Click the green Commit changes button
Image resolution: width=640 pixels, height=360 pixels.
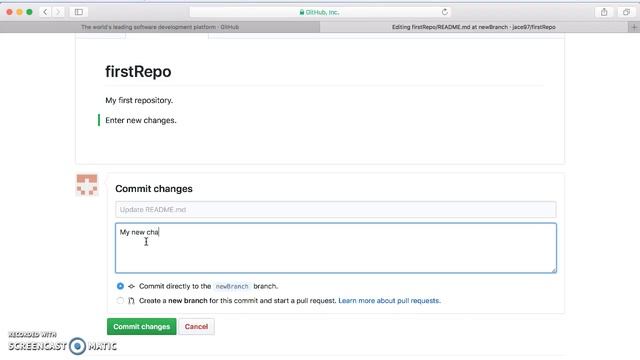coord(142,327)
